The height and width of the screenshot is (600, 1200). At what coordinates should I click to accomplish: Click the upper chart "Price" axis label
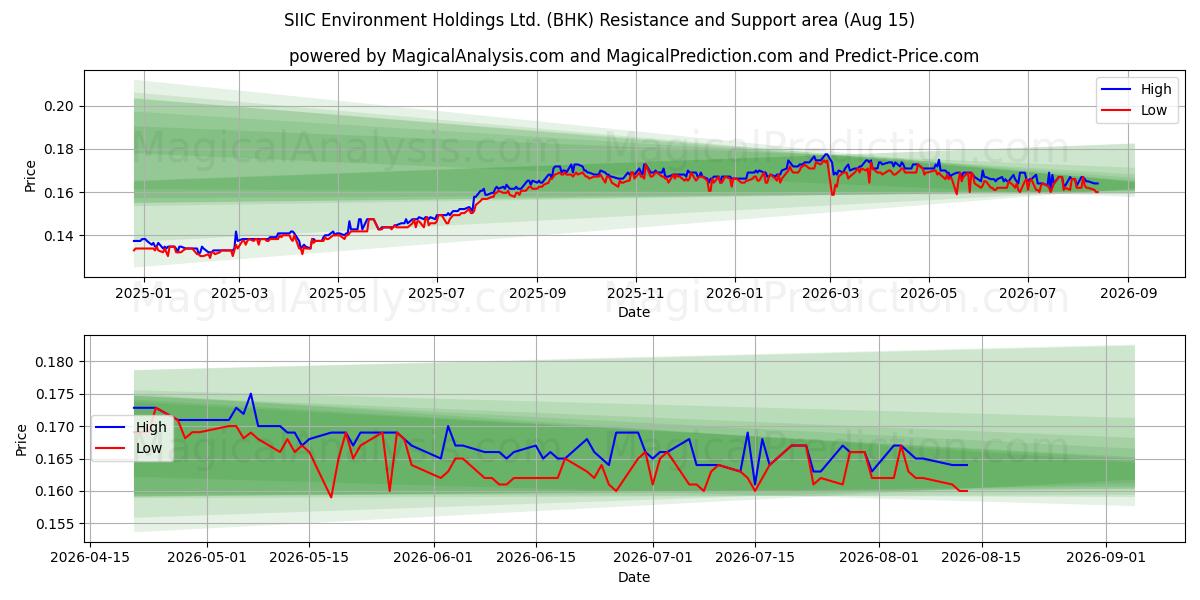pyautogui.click(x=30, y=176)
